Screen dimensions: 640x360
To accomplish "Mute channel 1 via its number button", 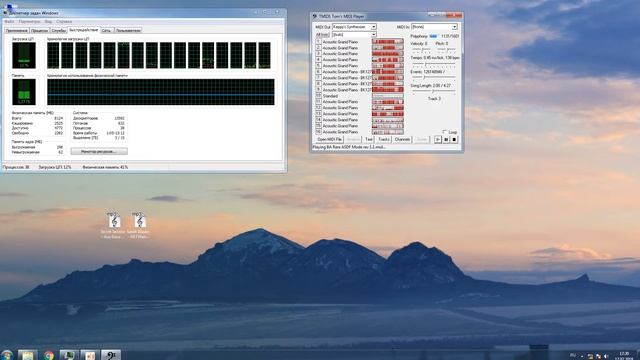I will point(318,42).
